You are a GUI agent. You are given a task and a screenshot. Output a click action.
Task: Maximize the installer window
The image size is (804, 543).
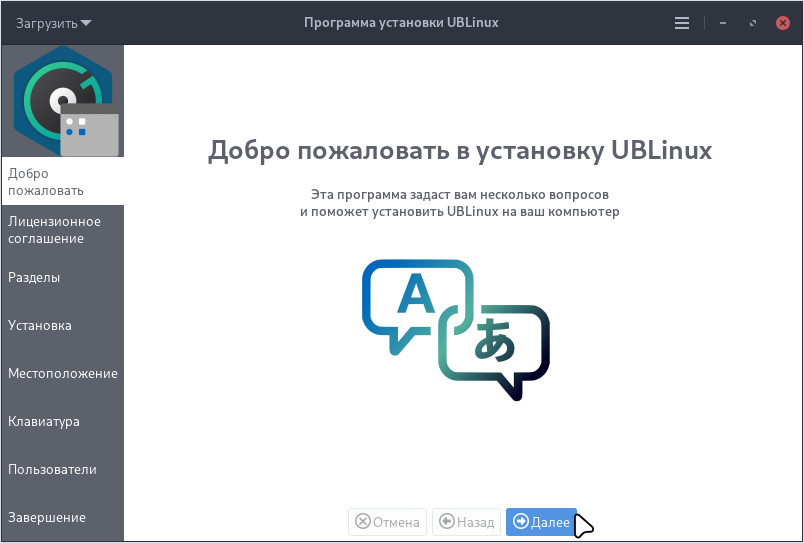(753, 23)
